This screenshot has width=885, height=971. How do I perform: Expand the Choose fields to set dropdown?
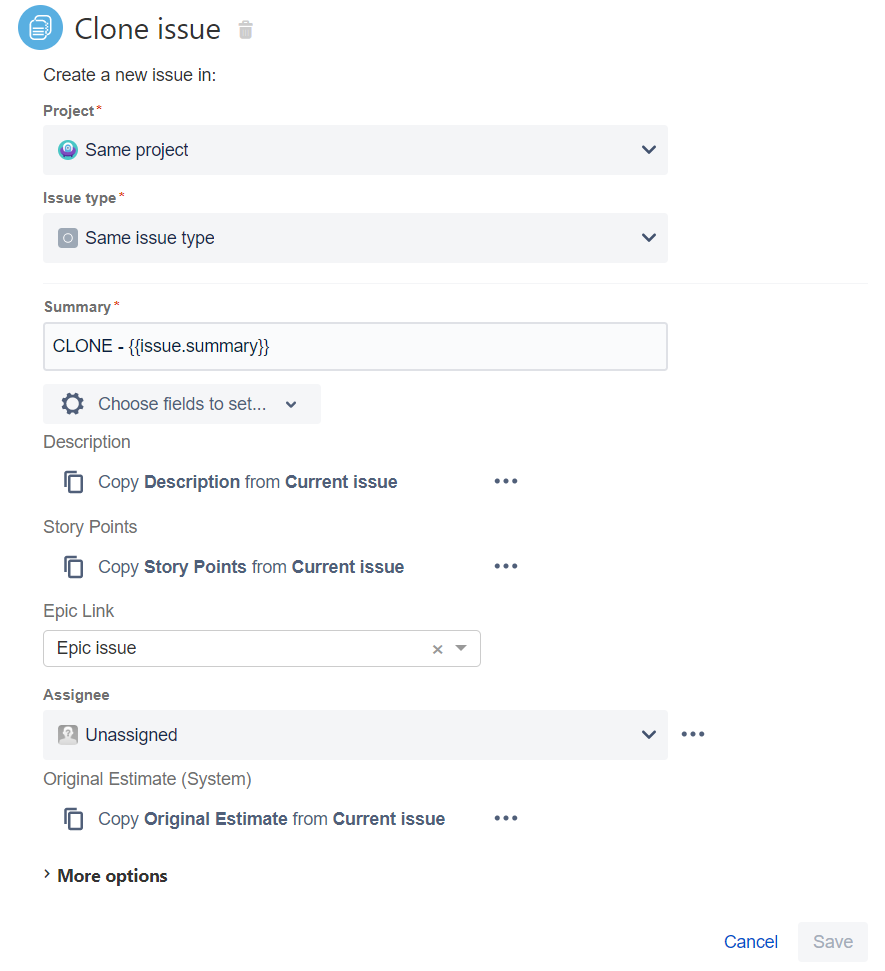click(x=182, y=404)
